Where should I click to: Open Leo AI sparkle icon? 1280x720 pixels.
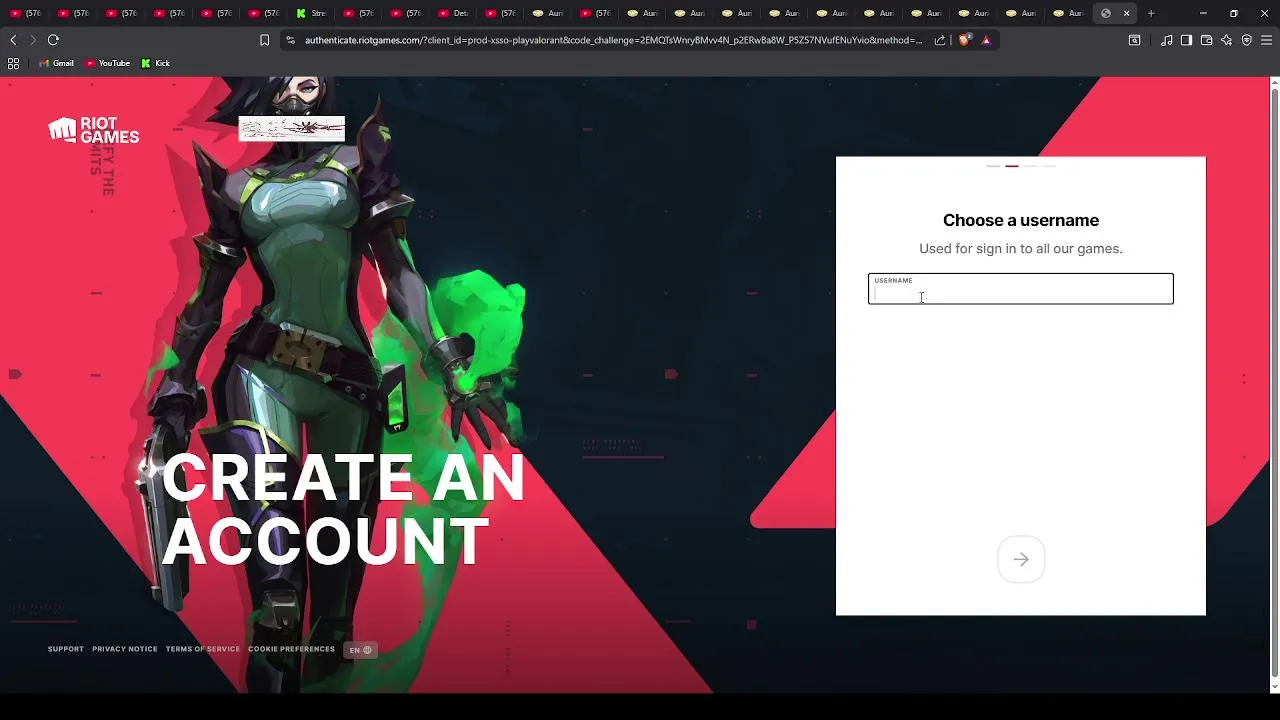1226,40
